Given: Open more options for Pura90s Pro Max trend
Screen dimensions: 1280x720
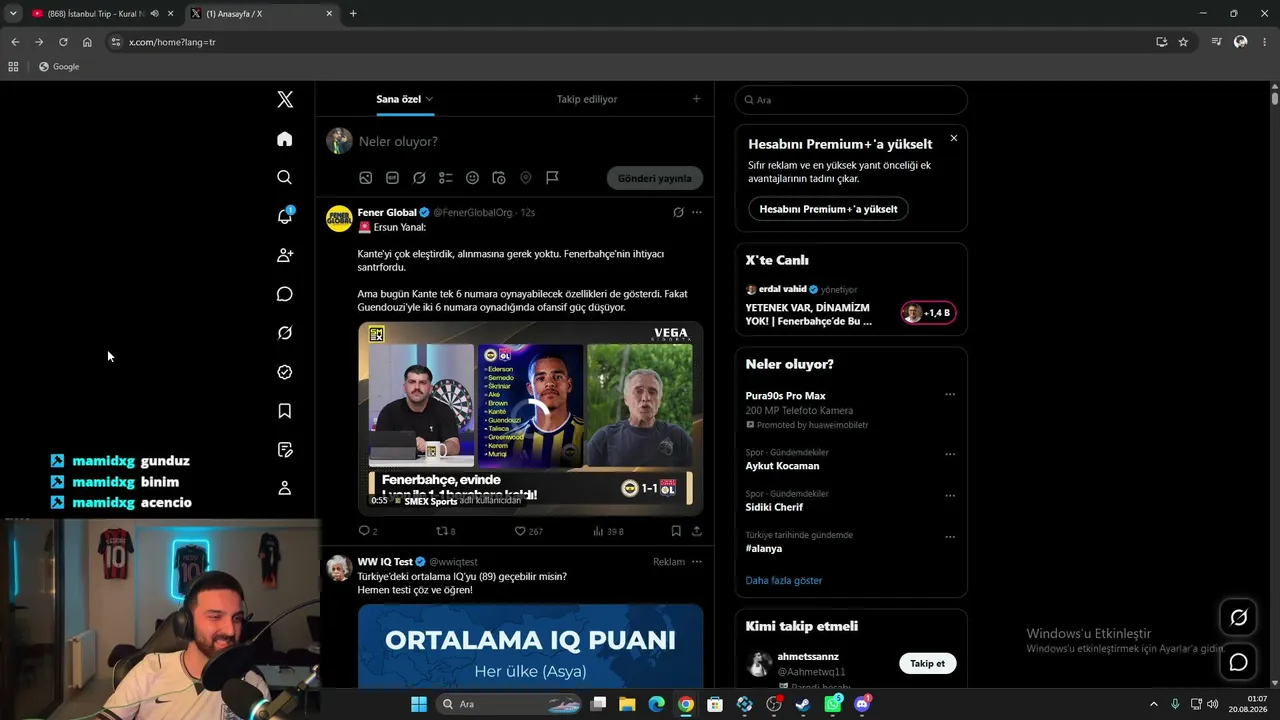Looking at the screenshot, I should tap(950, 394).
